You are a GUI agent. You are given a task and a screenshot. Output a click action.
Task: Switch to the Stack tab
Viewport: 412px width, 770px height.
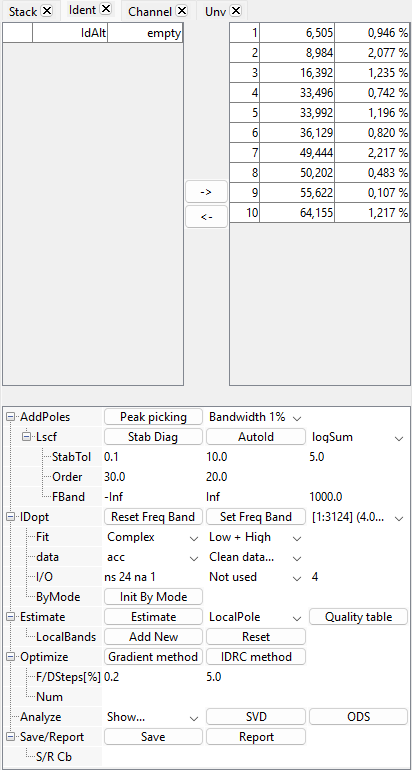[x=23, y=11]
